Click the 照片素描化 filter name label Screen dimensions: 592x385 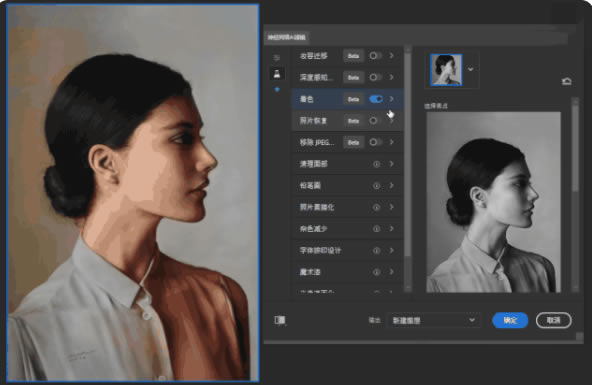[x=317, y=207]
